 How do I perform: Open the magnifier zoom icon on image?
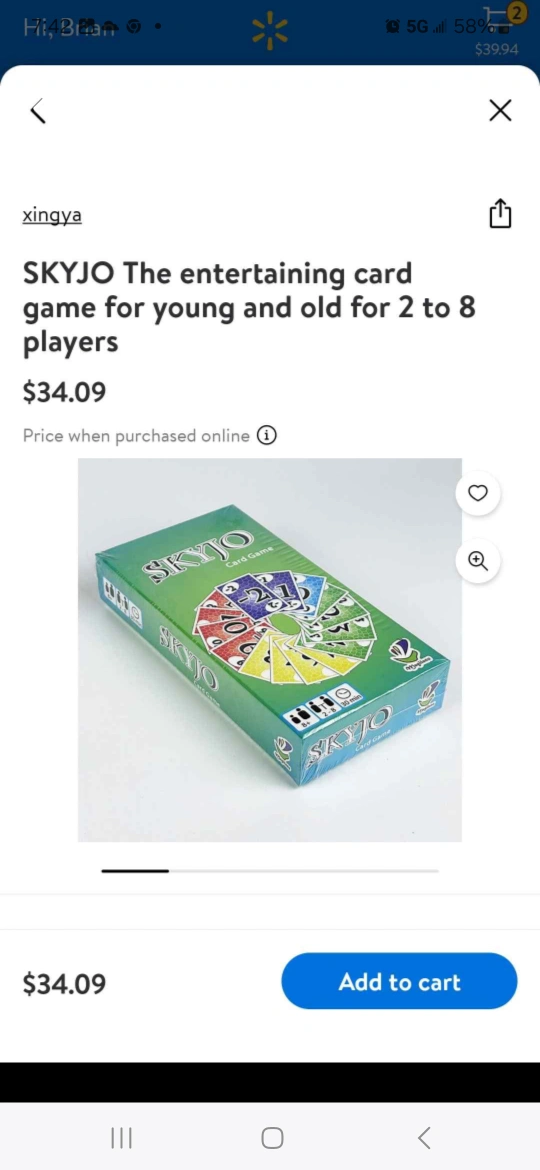point(477,560)
